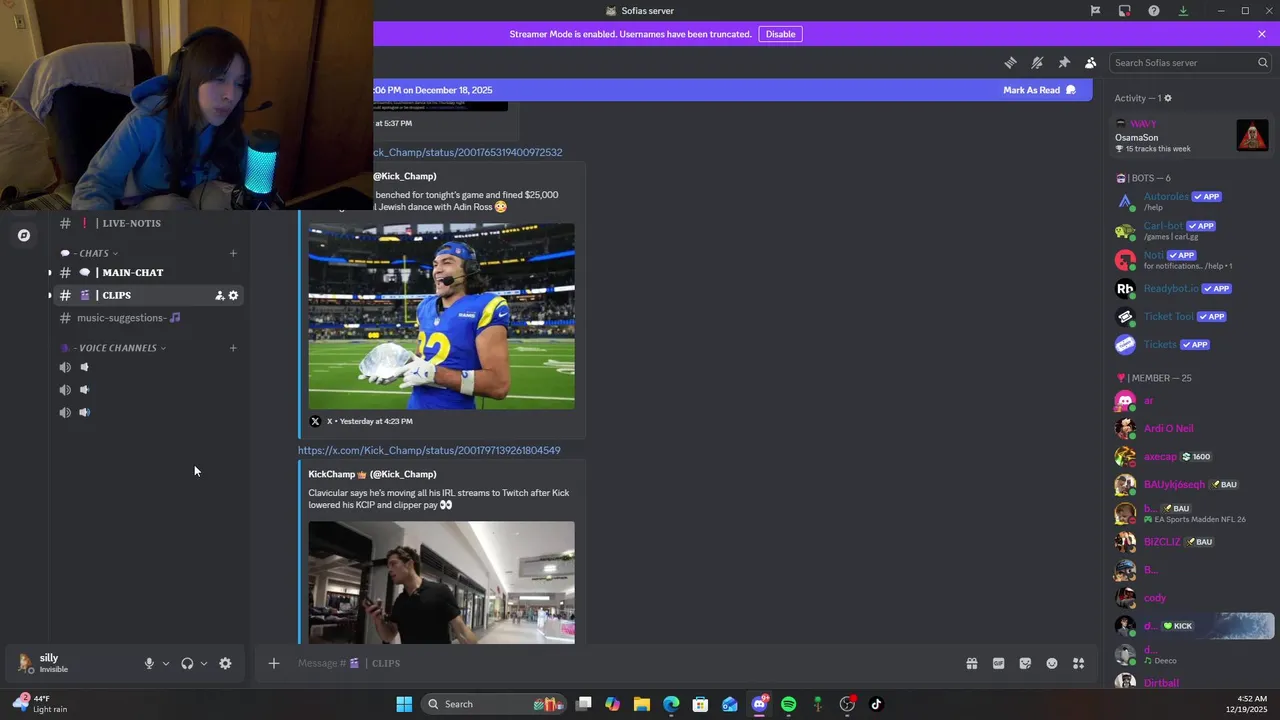Screen dimensions: 1280x720
Task: Click the Windows taskbar Search box
Action: click(493, 704)
